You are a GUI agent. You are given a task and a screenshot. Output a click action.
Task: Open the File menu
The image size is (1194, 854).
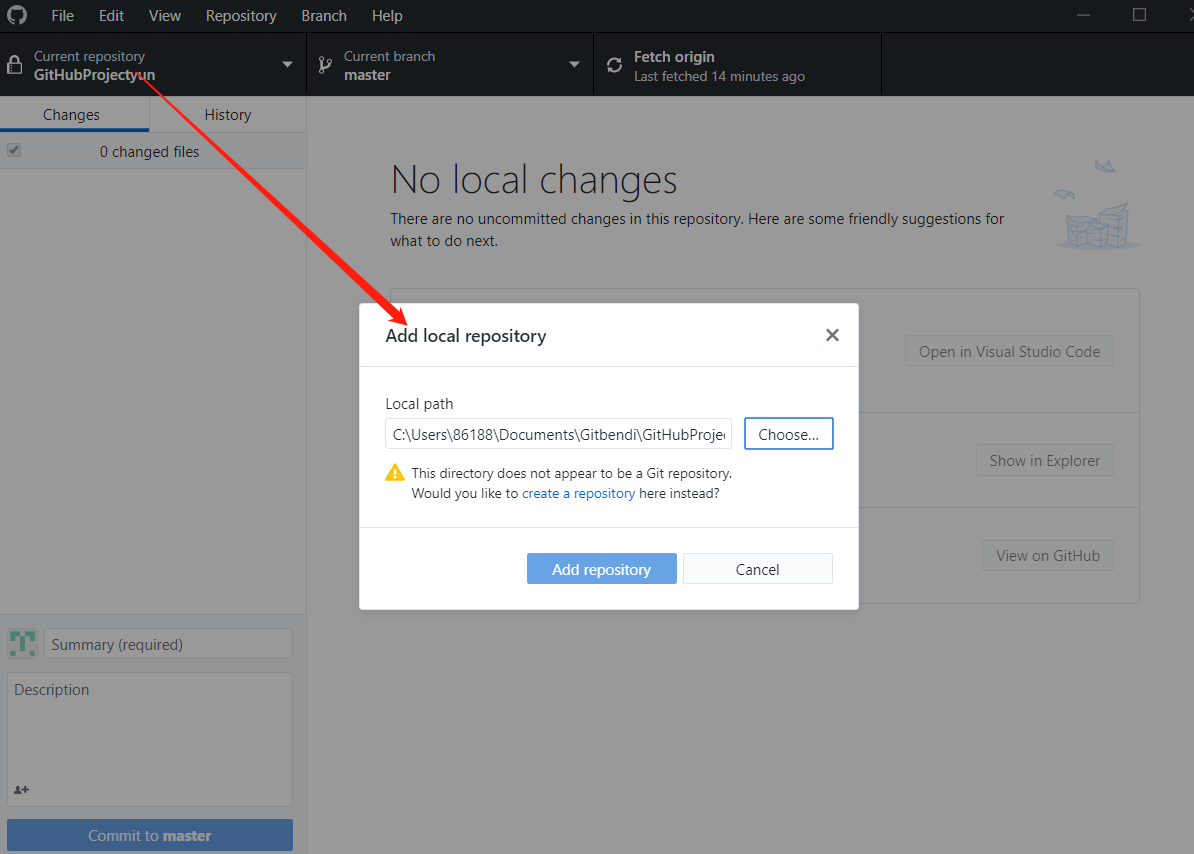coord(62,16)
